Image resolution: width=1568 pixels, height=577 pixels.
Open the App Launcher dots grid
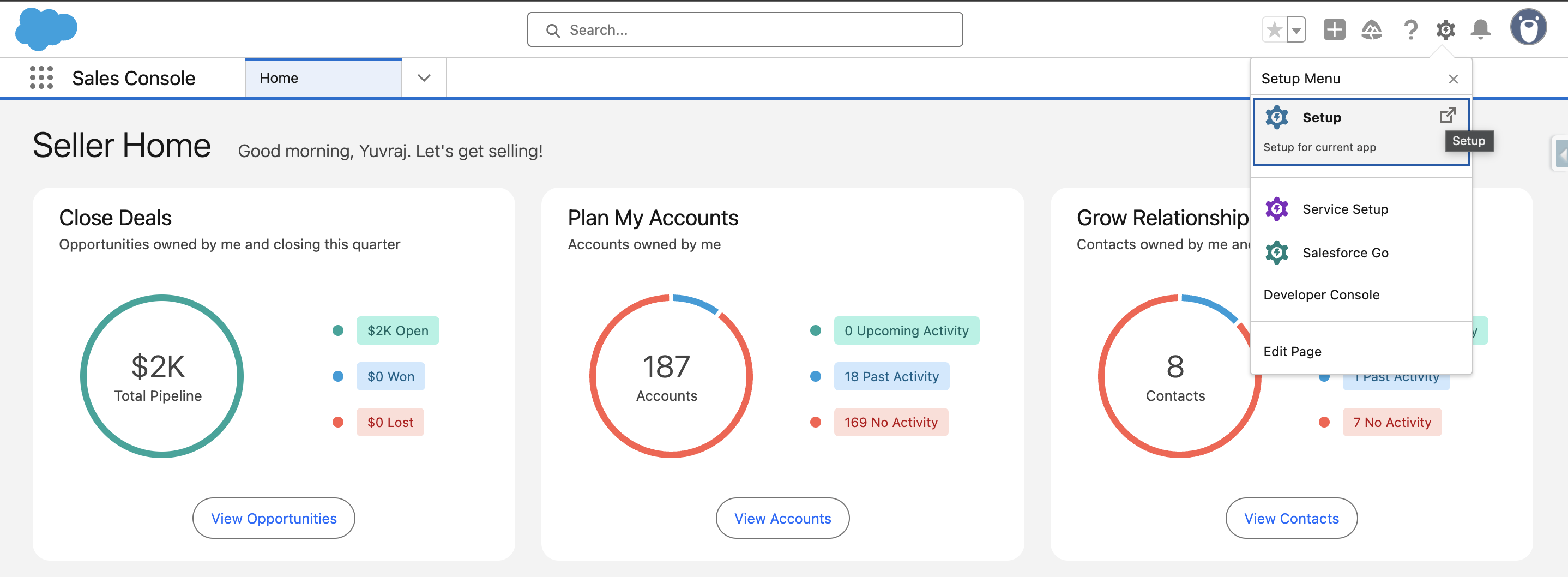41,78
